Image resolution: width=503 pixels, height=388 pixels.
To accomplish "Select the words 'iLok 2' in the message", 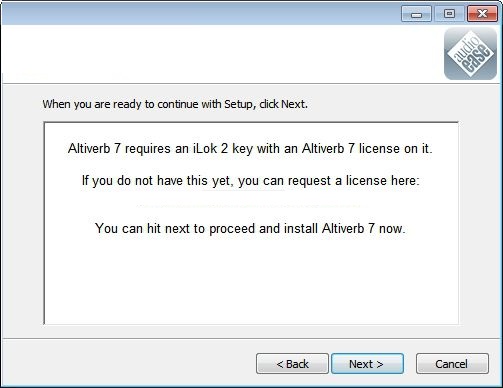I will coord(211,149).
